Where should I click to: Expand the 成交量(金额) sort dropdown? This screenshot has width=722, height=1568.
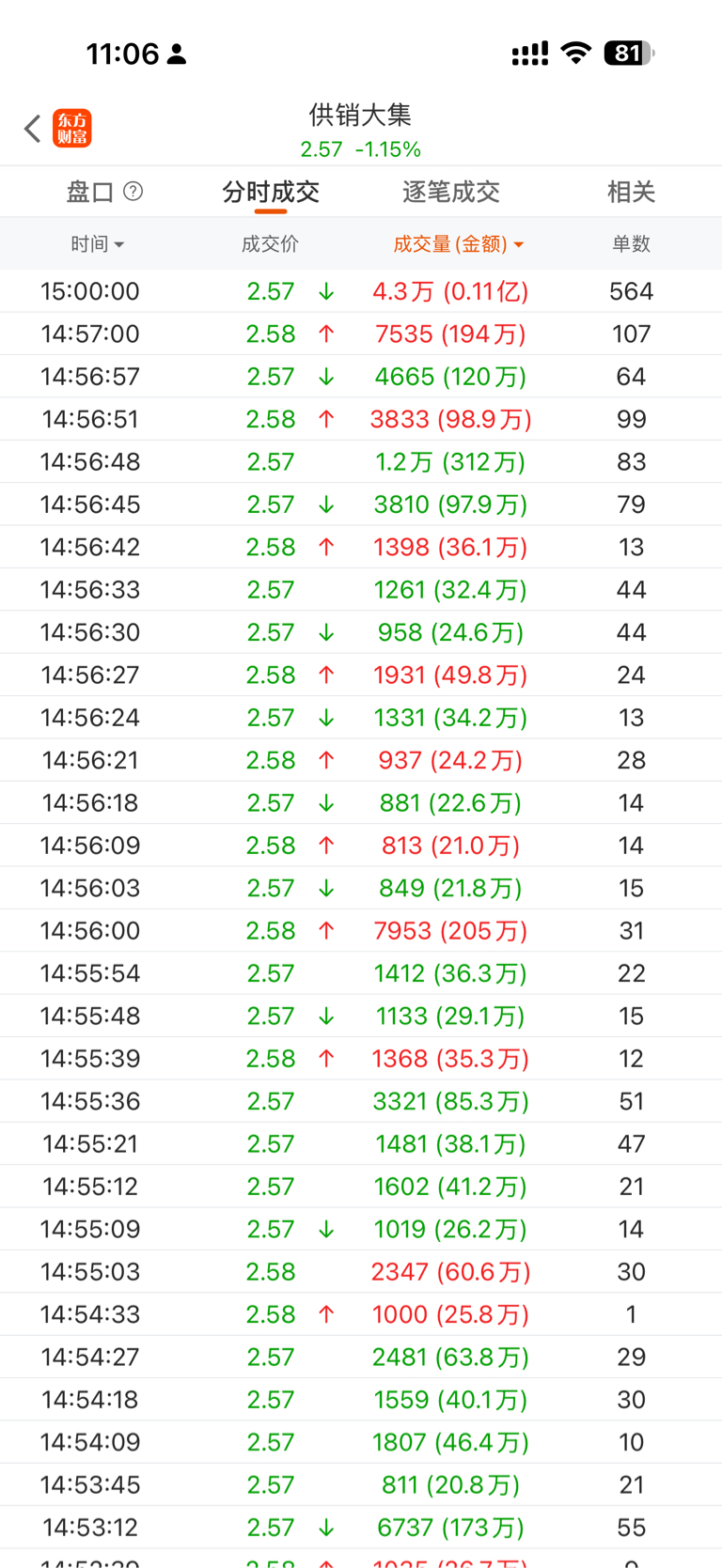458,244
